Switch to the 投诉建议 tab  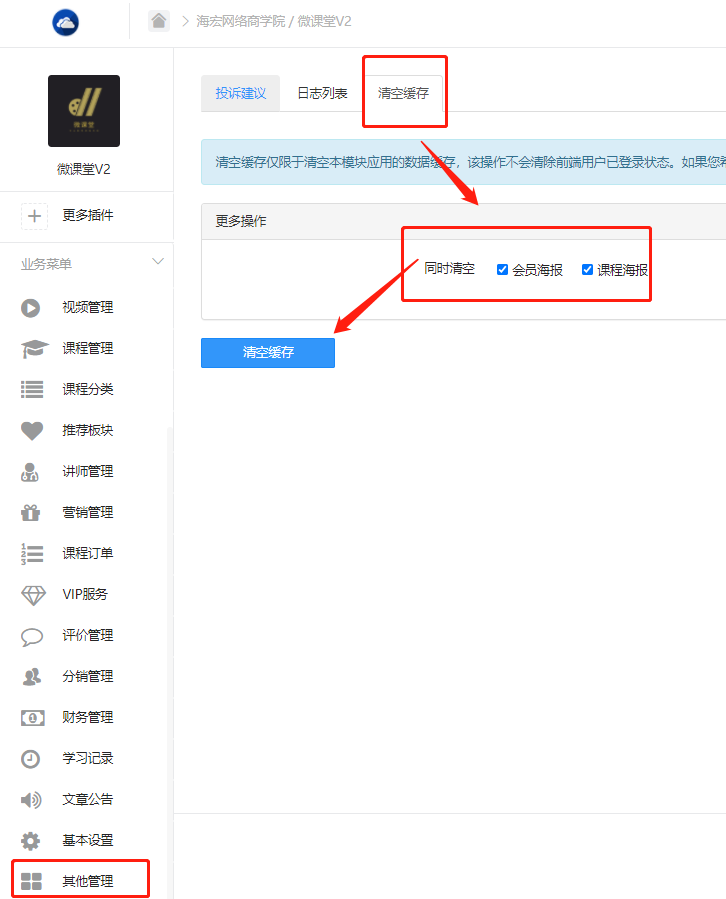pyautogui.click(x=241, y=93)
